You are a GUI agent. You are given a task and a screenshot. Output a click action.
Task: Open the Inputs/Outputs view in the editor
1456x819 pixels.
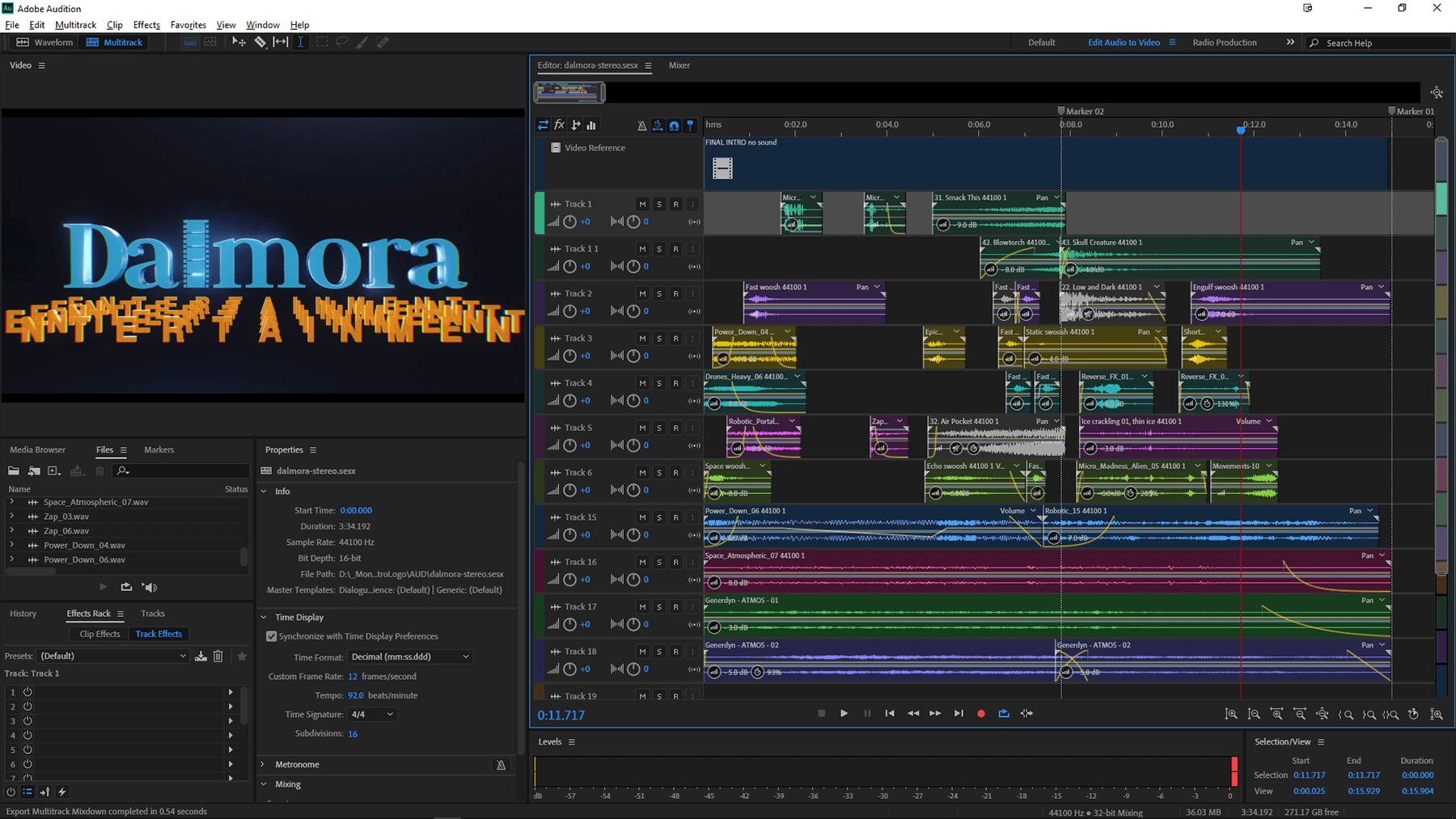click(544, 125)
